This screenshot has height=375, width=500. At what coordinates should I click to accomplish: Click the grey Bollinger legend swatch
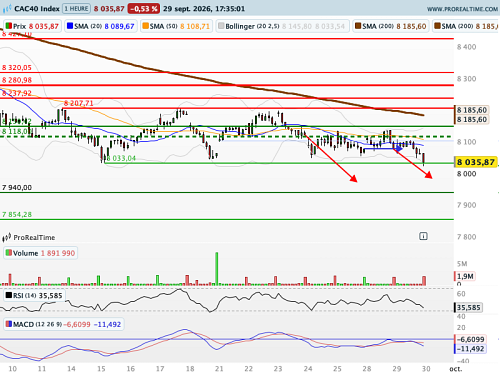pyautogui.click(x=221, y=26)
